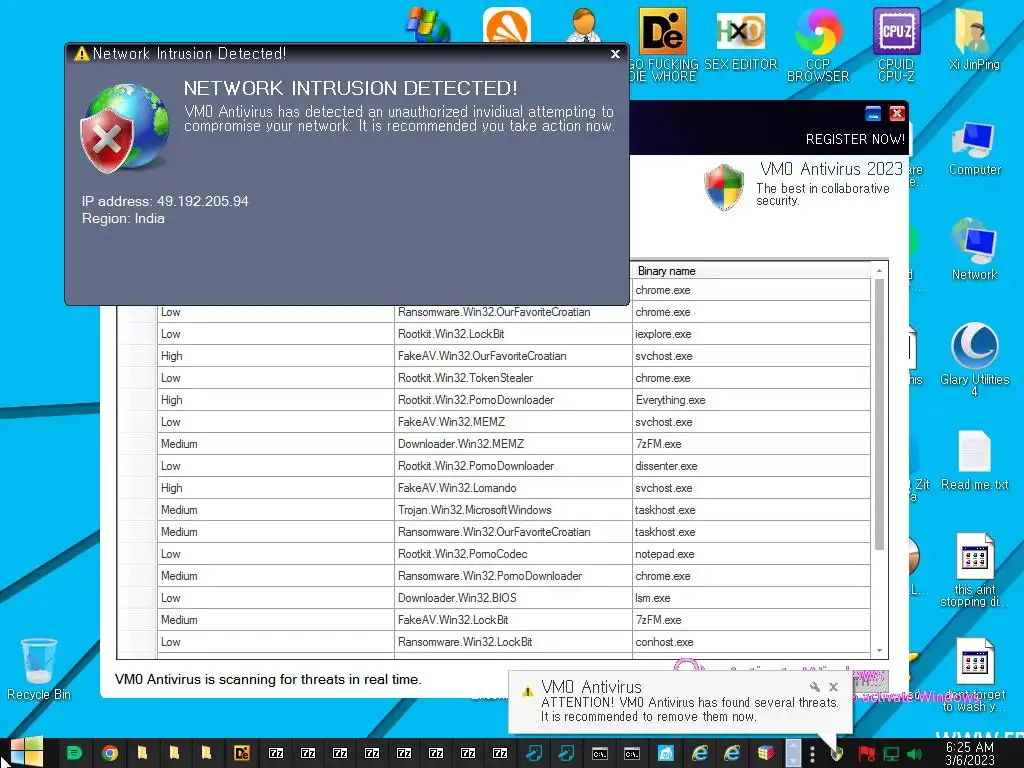Open the colorful cube app in taskbar
Image resolution: width=1024 pixels, height=768 pixels.
point(766,754)
